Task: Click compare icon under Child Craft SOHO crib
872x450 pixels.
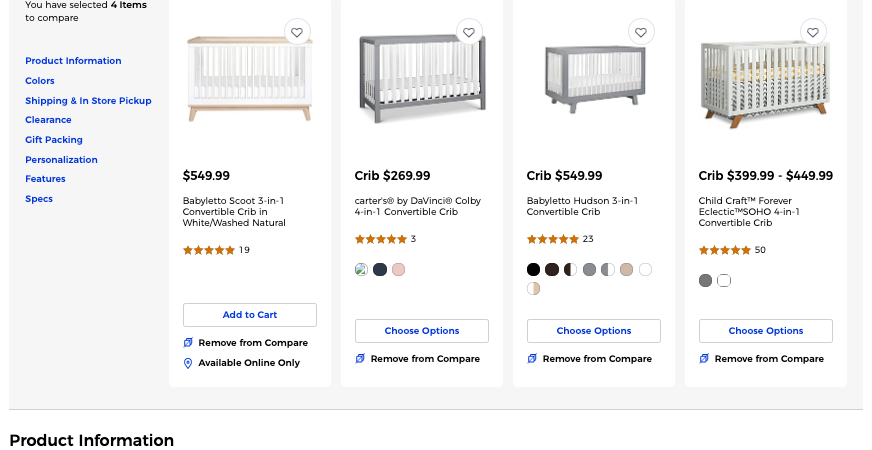Action: 703,359
